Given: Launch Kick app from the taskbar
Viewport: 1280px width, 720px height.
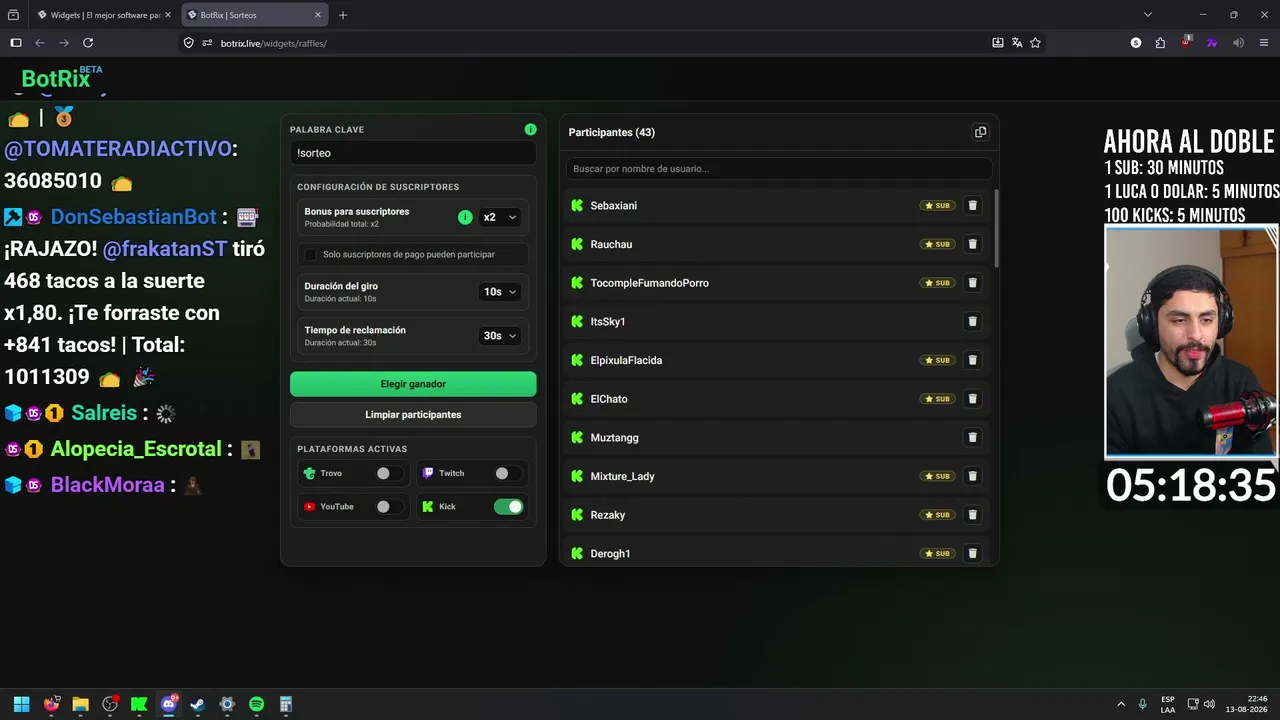Looking at the screenshot, I should tap(139, 704).
